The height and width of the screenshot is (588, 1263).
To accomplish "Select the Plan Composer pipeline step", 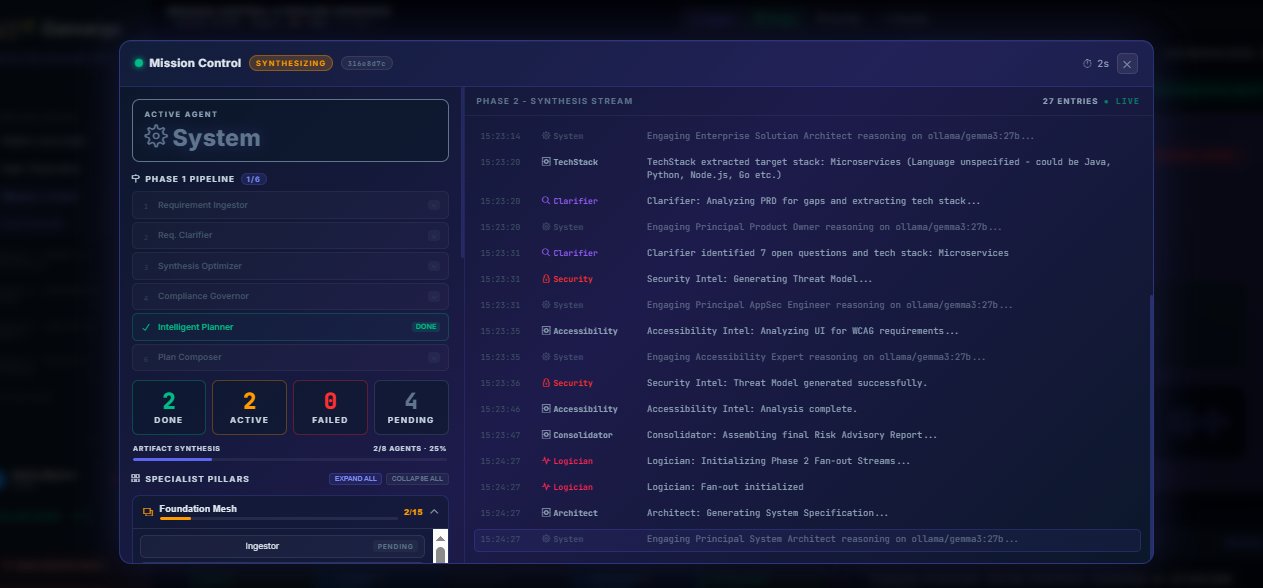I will 290,357.
